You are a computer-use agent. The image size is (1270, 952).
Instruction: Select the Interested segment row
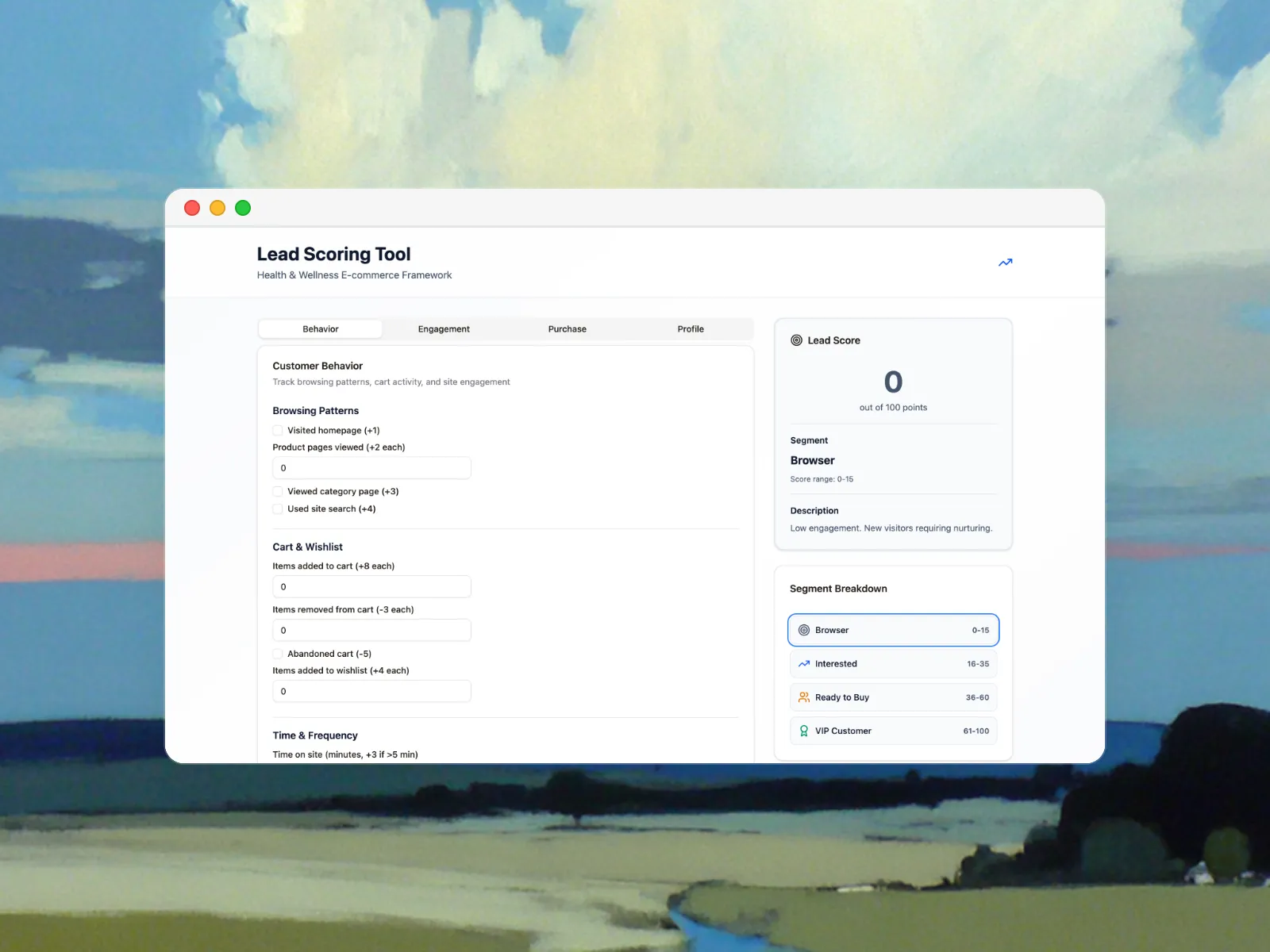[893, 664]
